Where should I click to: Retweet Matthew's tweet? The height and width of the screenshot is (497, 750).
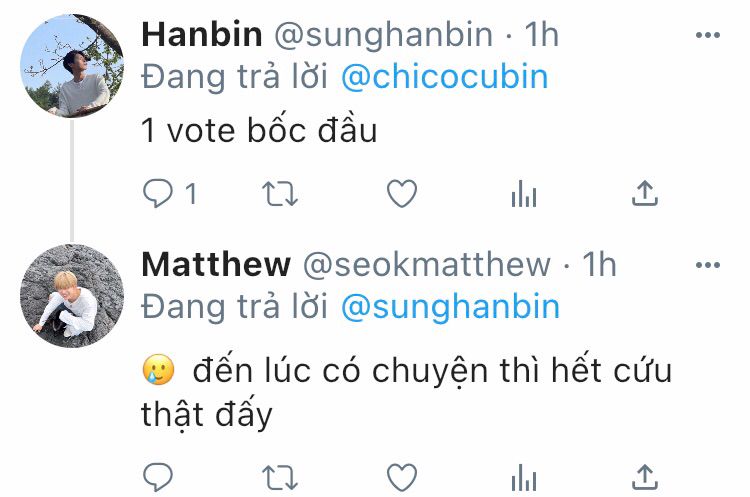pyautogui.click(x=280, y=478)
